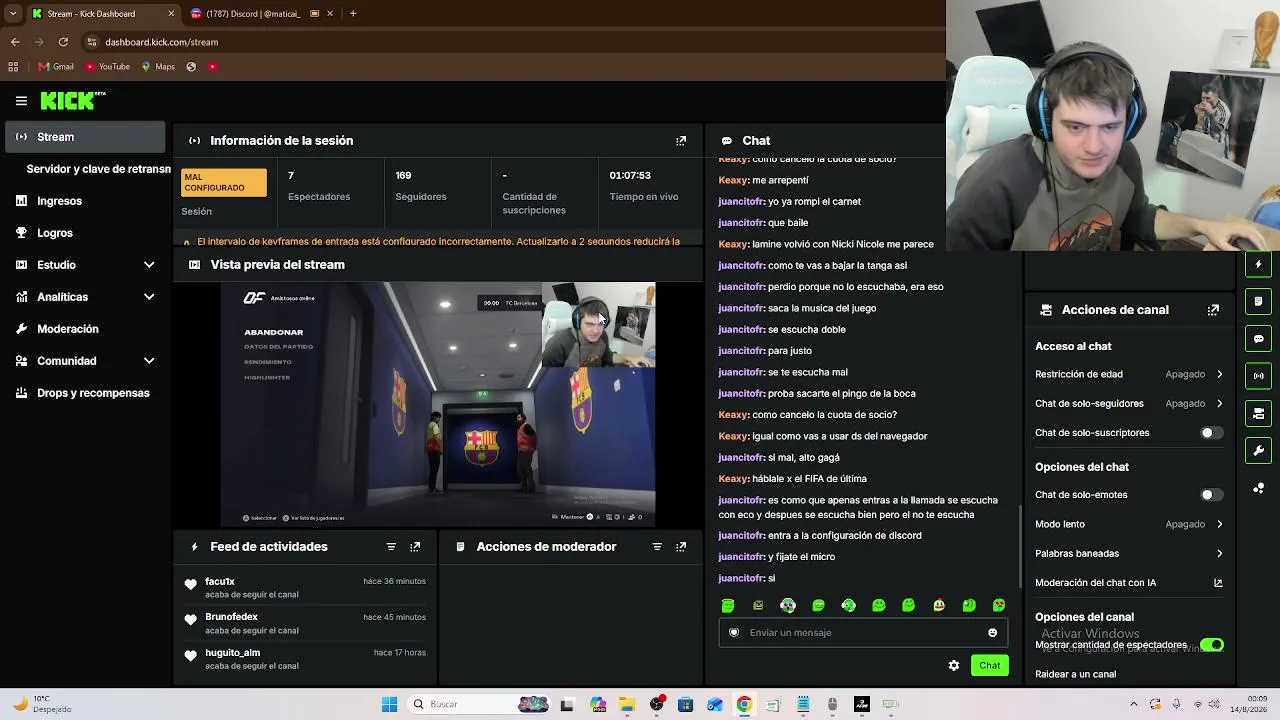Screen dimensions: 1280x720
Task: Expand the Analíticas sidebar section
Action: pyautogui.click(x=86, y=297)
